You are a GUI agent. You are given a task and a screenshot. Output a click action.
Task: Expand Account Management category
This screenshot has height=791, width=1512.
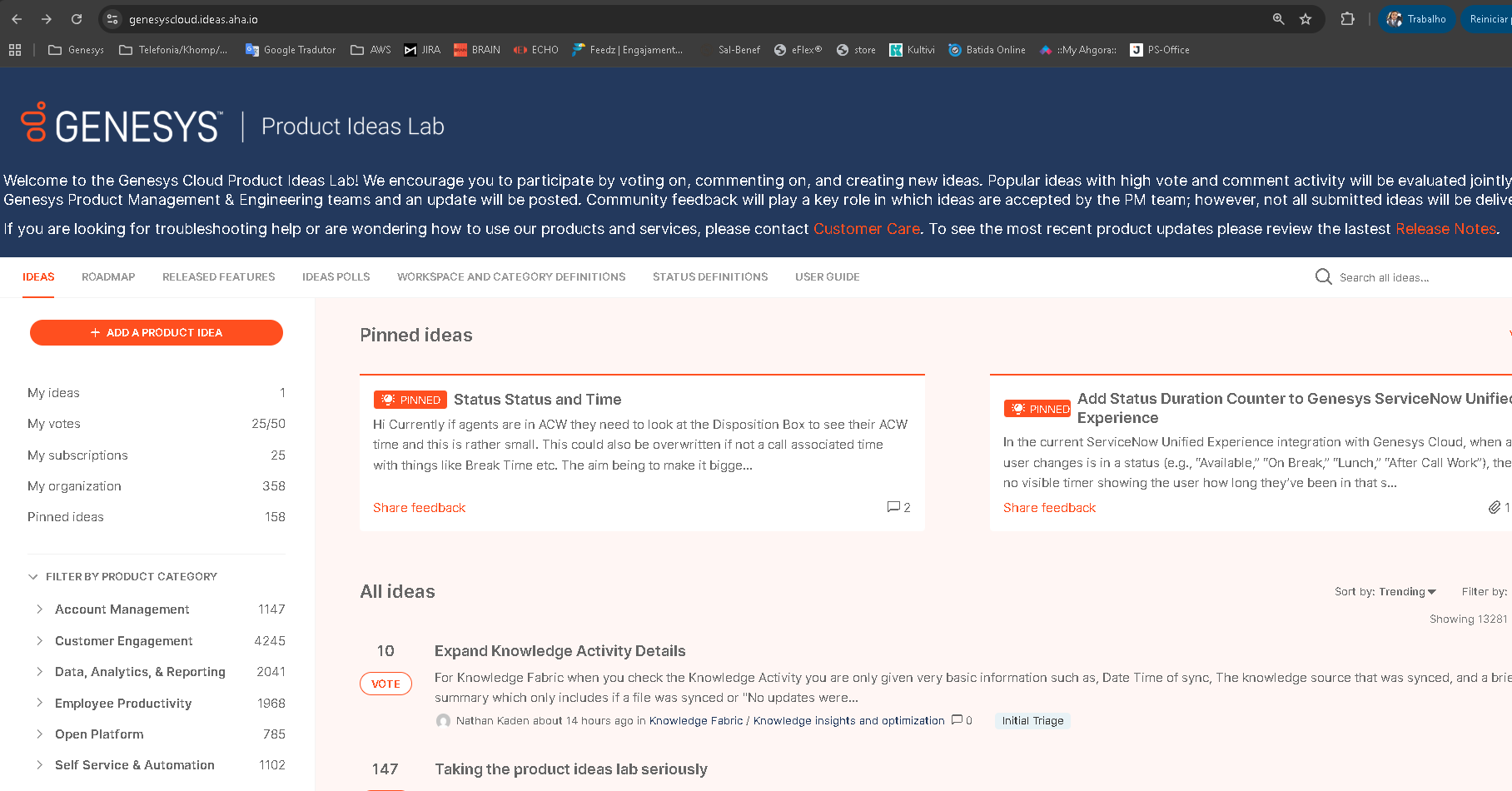click(x=39, y=609)
